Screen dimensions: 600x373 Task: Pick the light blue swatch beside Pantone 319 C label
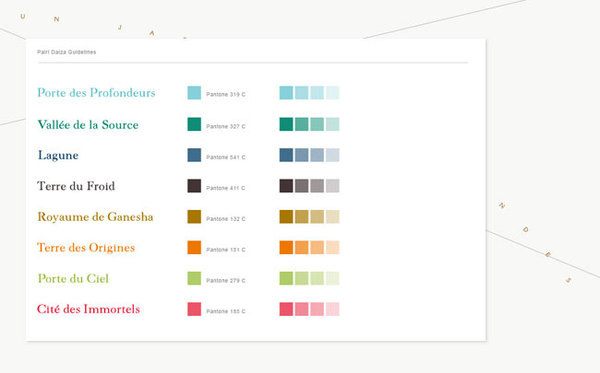click(194, 93)
